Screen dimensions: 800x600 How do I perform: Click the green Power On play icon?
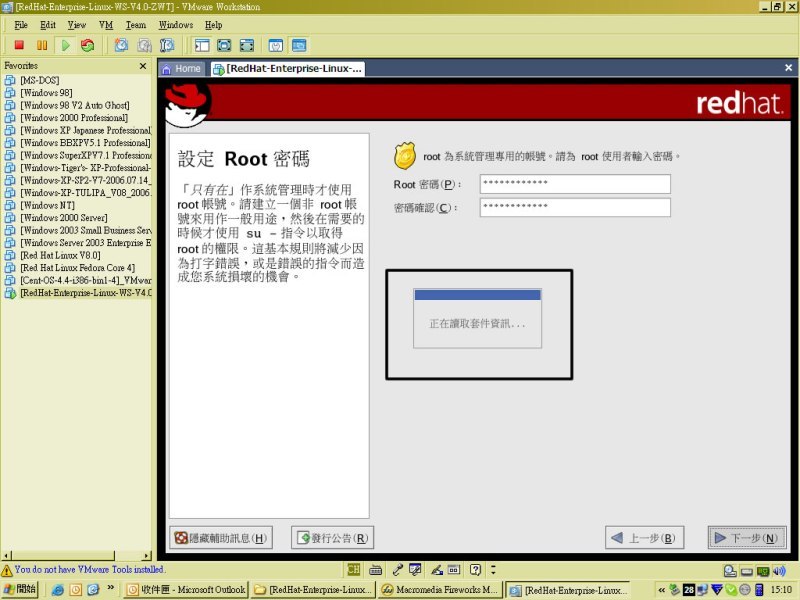pos(65,45)
